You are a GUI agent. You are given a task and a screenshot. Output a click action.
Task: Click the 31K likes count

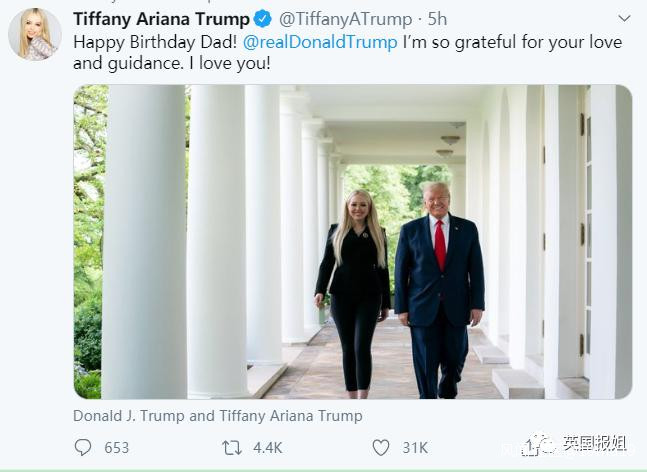coord(414,447)
